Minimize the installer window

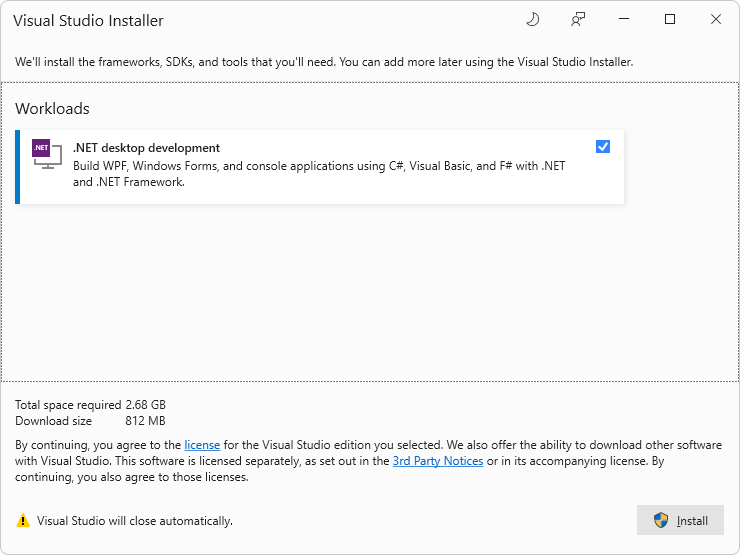624,19
